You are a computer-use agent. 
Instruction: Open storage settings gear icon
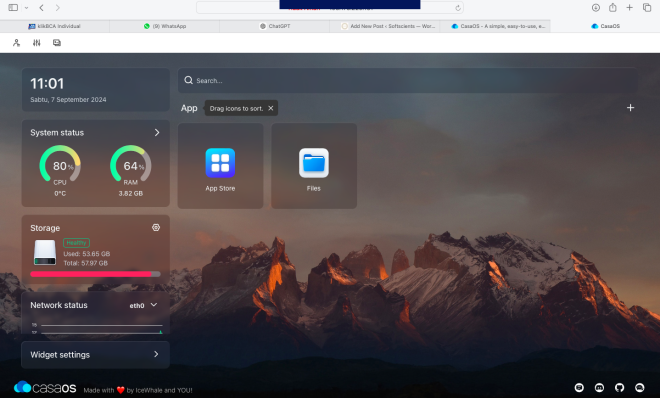coord(156,228)
